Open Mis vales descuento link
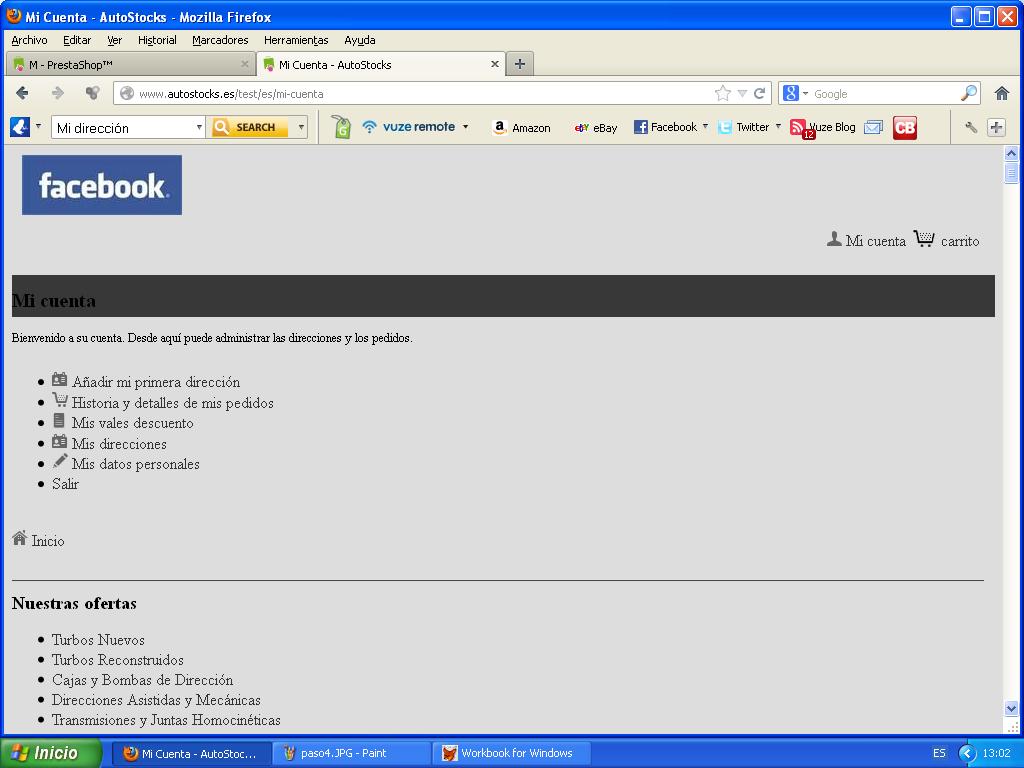1024x768 pixels. [x=133, y=423]
